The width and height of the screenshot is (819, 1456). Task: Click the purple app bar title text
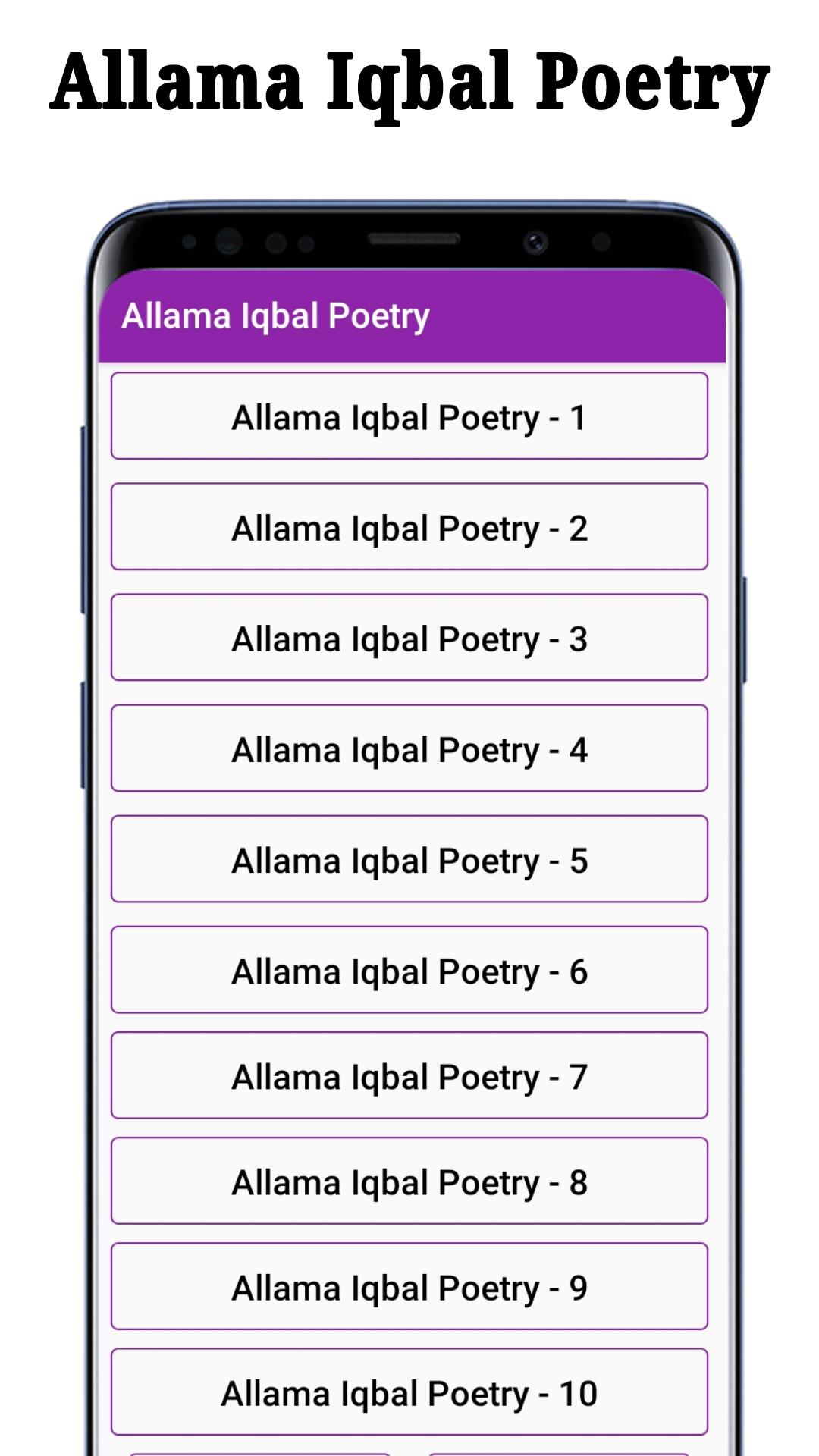275,316
